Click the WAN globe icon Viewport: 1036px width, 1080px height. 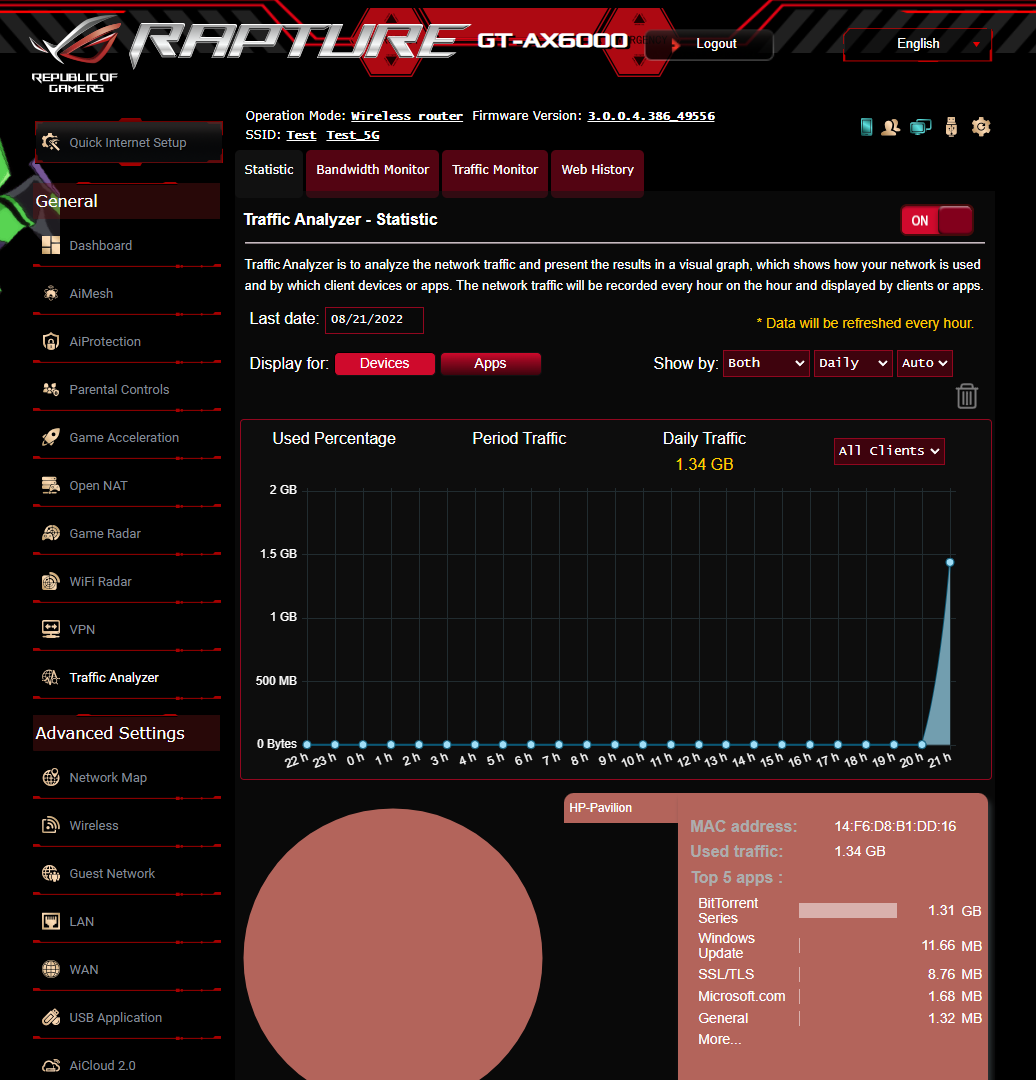[51, 969]
